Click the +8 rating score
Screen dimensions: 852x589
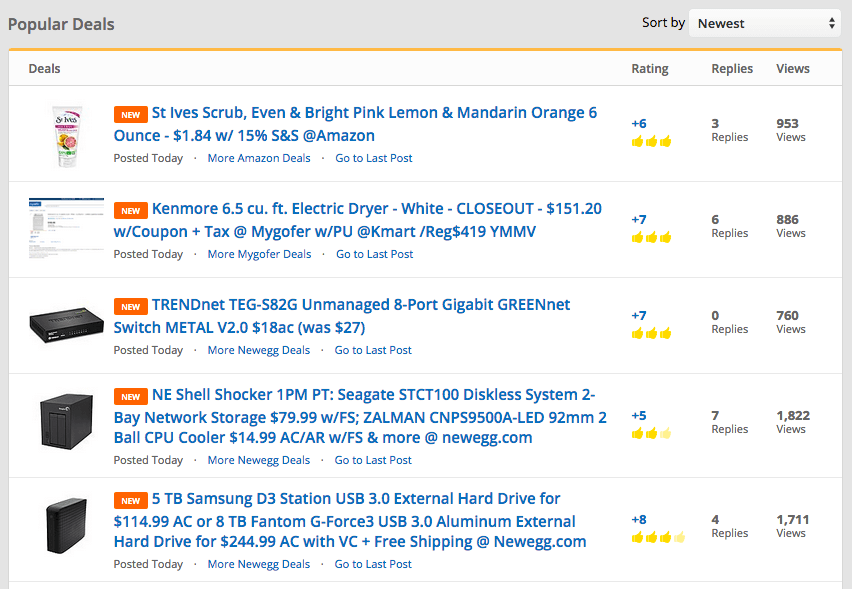(x=639, y=520)
